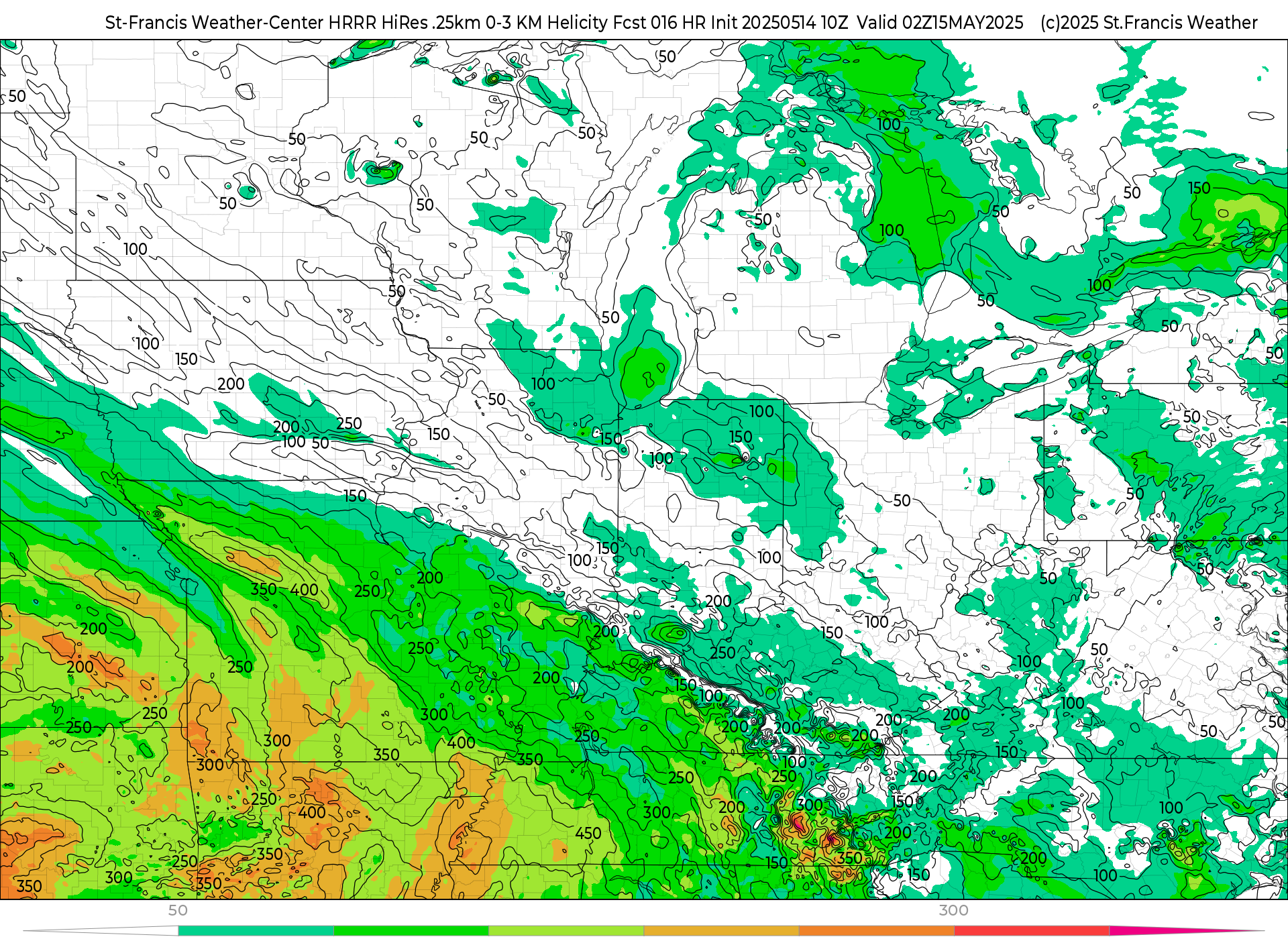This screenshot has height=939, width=1288.
Task: Click the red color bar segment
Action: (x=1031, y=931)
